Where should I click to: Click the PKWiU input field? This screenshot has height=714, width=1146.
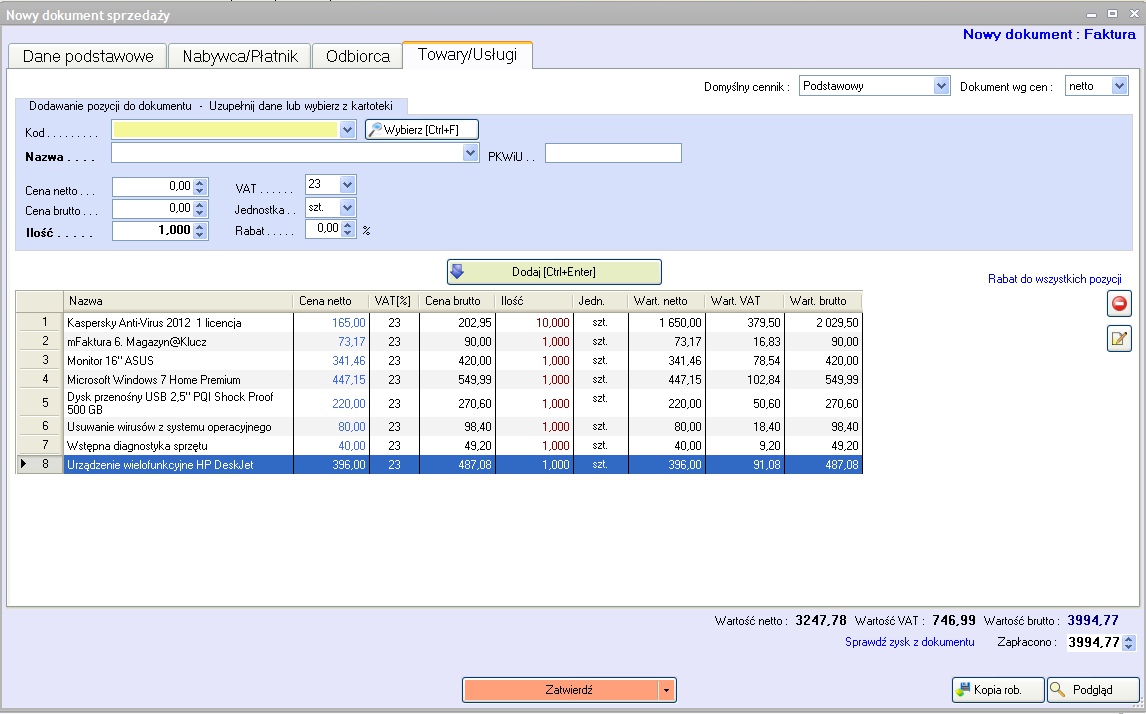pyautogui.click(x=613, y=153)
